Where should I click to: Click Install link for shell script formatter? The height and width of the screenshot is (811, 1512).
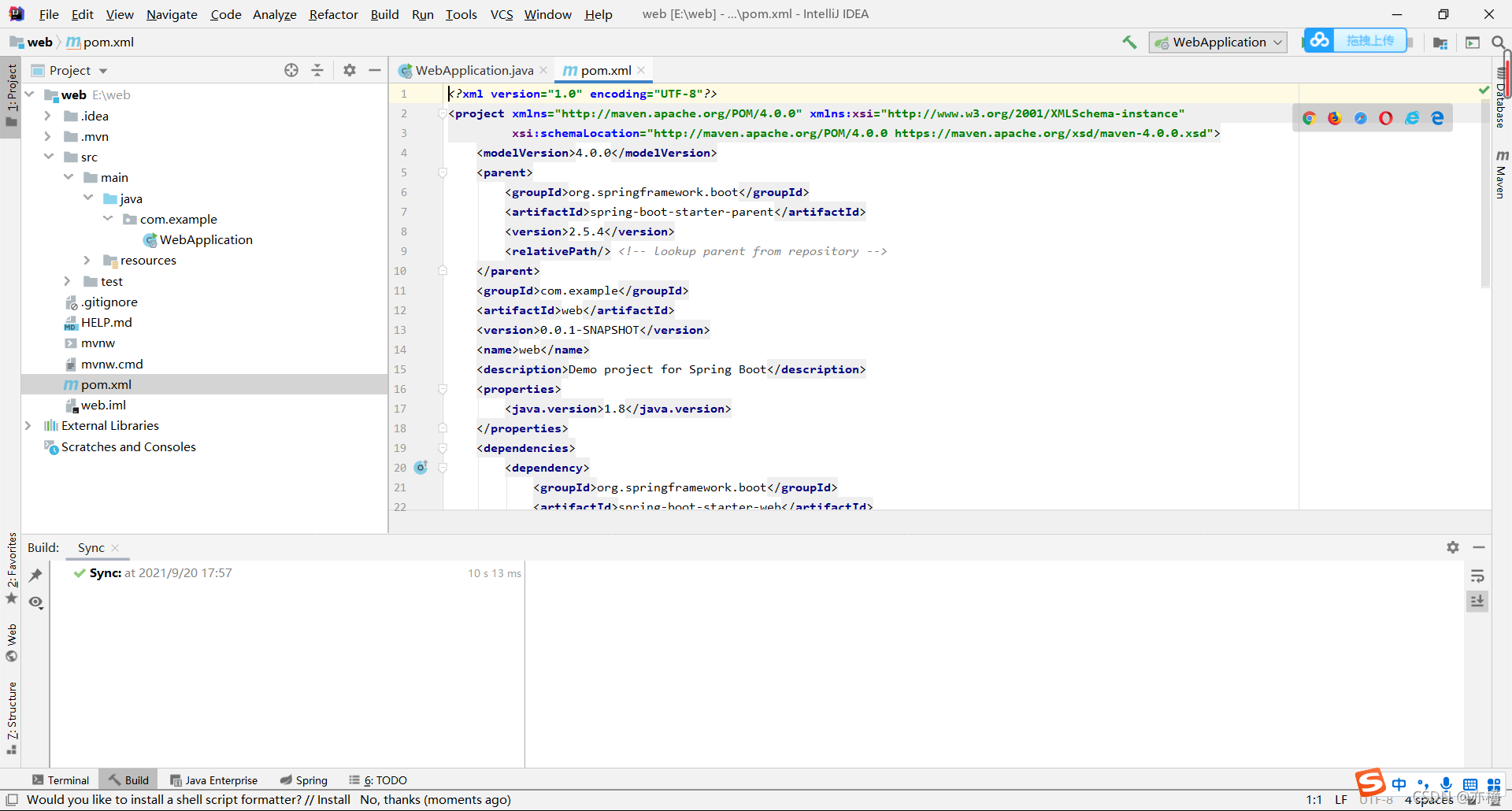[333, 800]
